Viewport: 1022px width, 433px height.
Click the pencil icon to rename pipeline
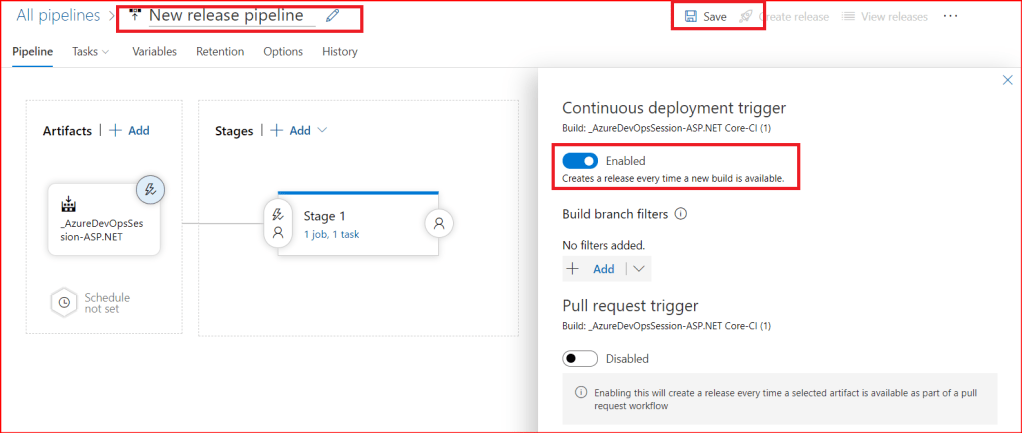[x=333, y=16]
